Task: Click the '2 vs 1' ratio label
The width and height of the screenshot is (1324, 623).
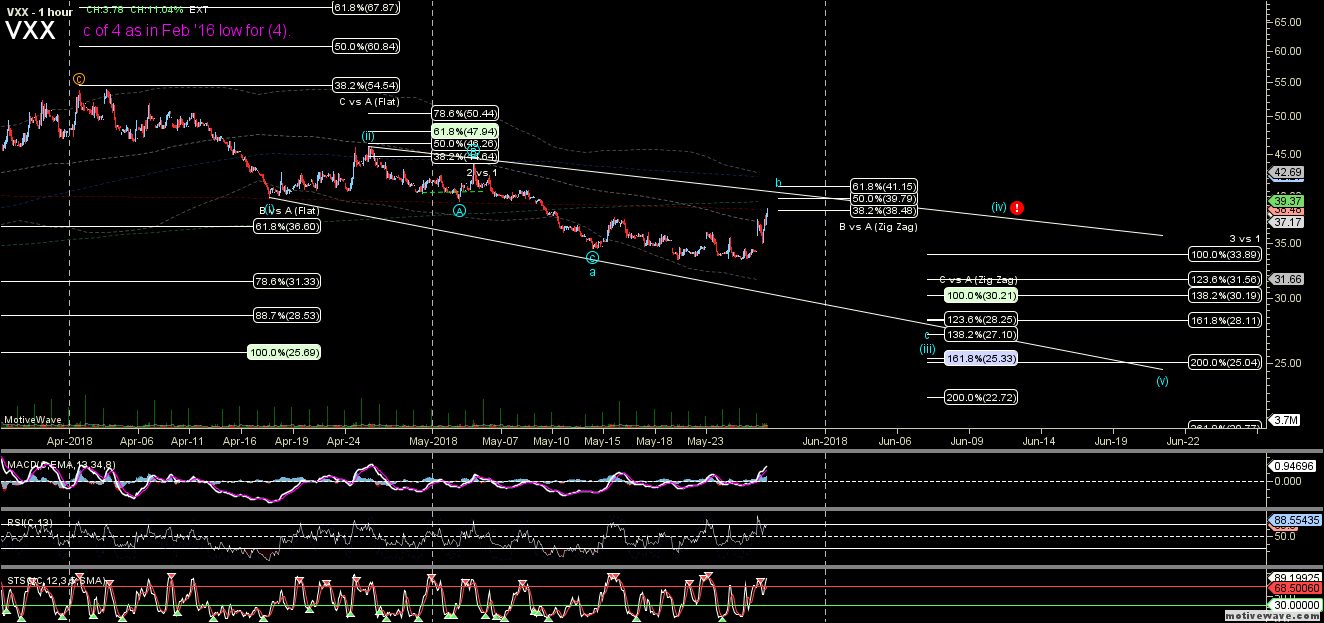Action: click(482, 173)
